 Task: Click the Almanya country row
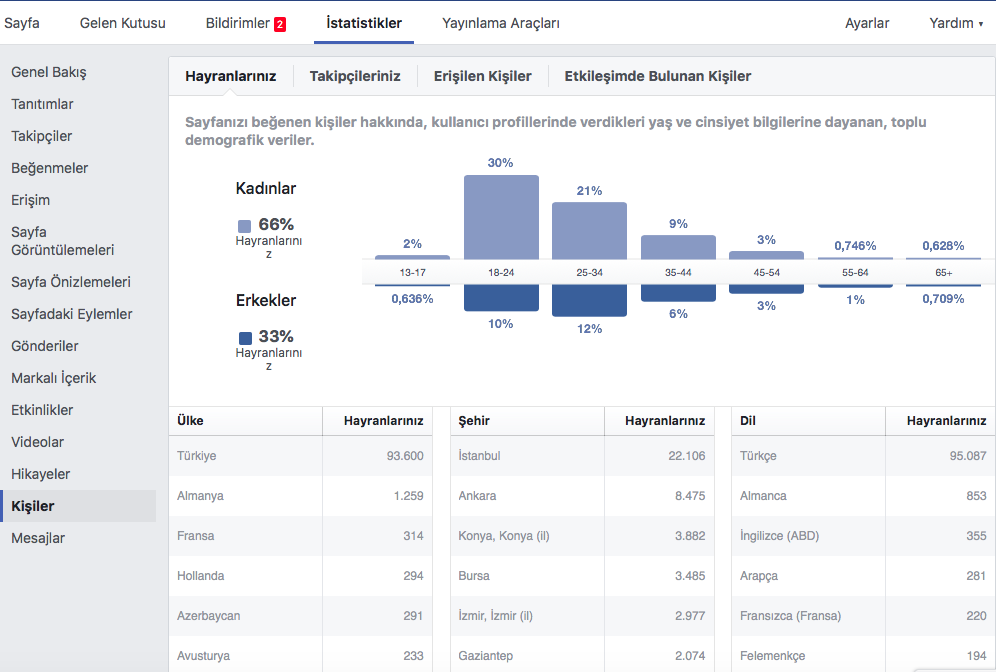[x=300, y=495]
